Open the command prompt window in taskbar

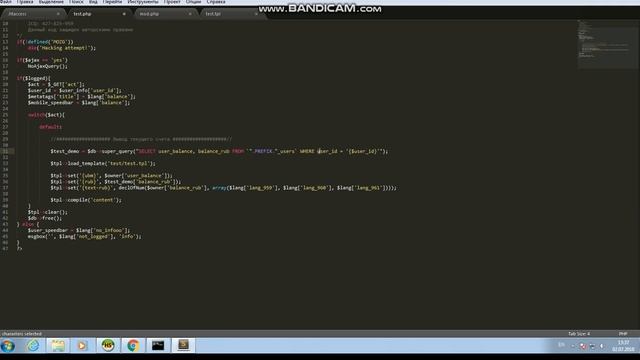click(x=158, y=346)
